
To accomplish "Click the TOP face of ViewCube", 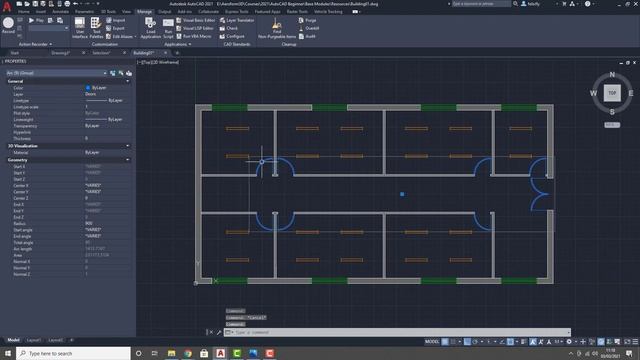I will point(612,93).
